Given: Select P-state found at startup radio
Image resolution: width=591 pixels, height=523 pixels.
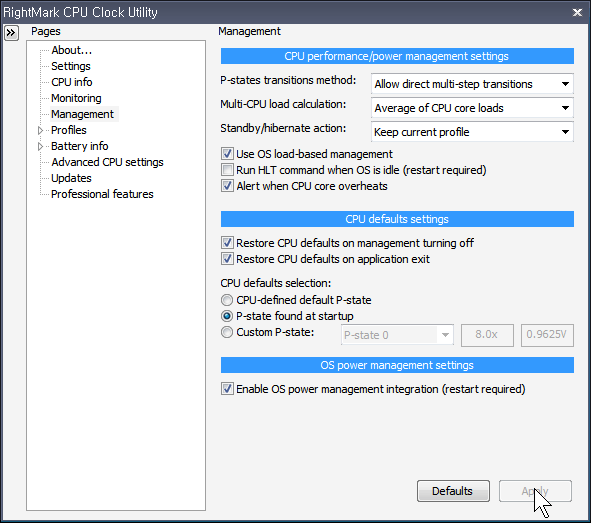Looking at the screenshot, I should [x=227, y=316].
